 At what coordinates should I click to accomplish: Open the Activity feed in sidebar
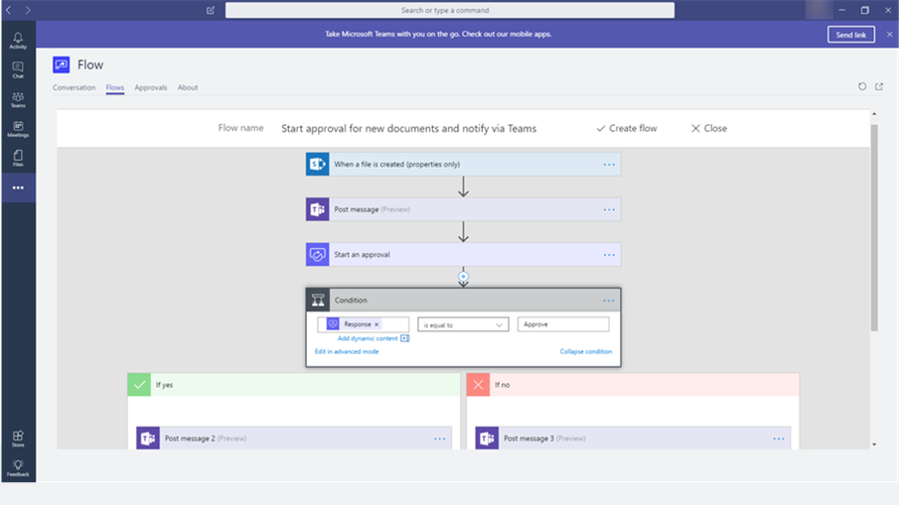tap(18, 40)
